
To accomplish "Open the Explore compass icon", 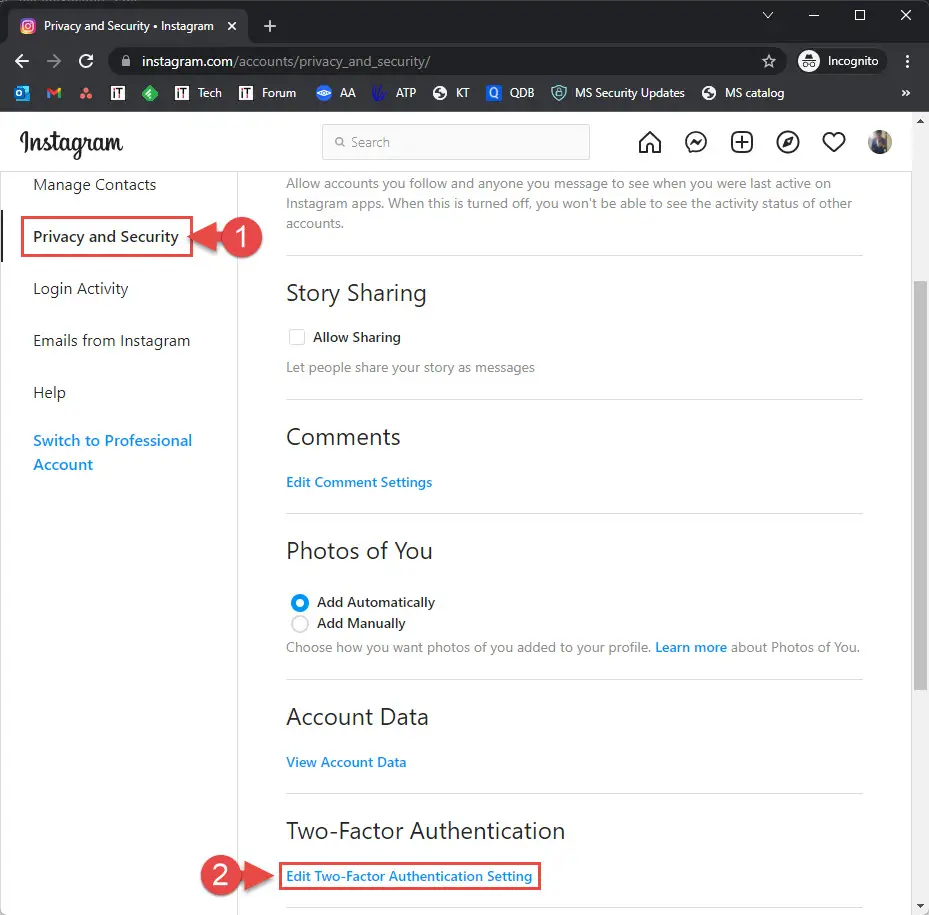I will pos(788,142).
